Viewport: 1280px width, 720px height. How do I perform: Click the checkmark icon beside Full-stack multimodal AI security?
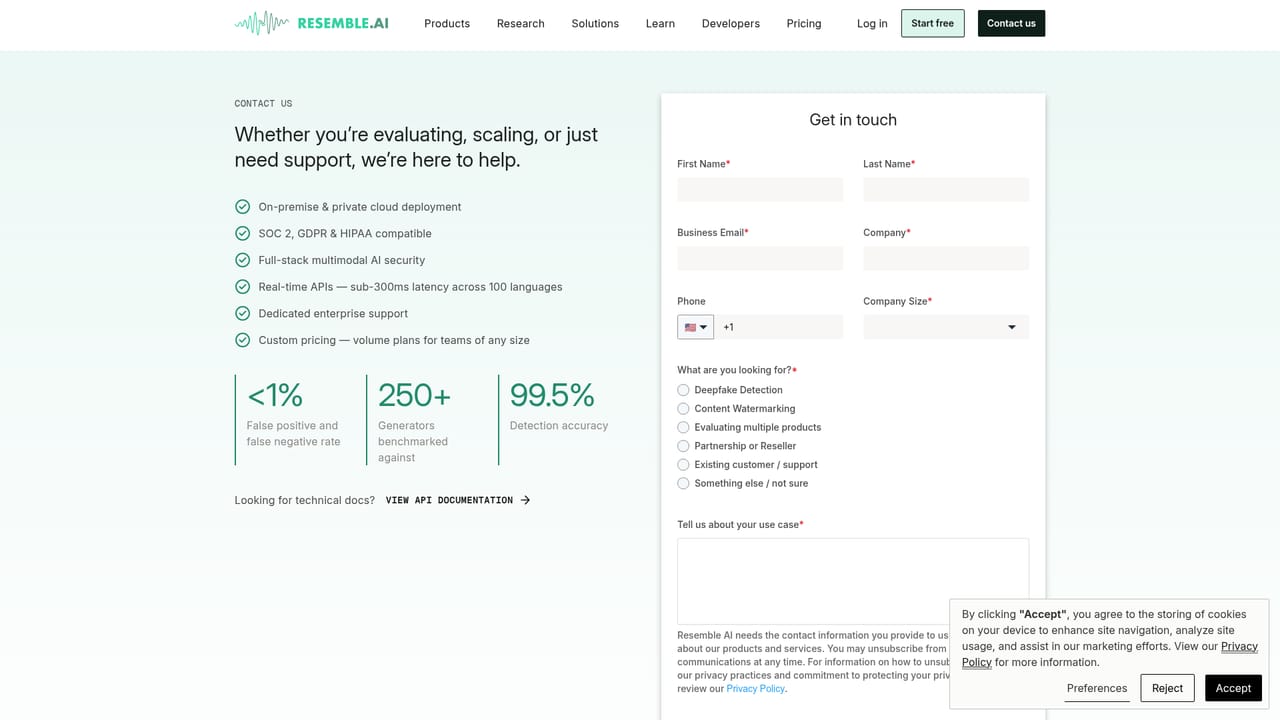point(242,260)
